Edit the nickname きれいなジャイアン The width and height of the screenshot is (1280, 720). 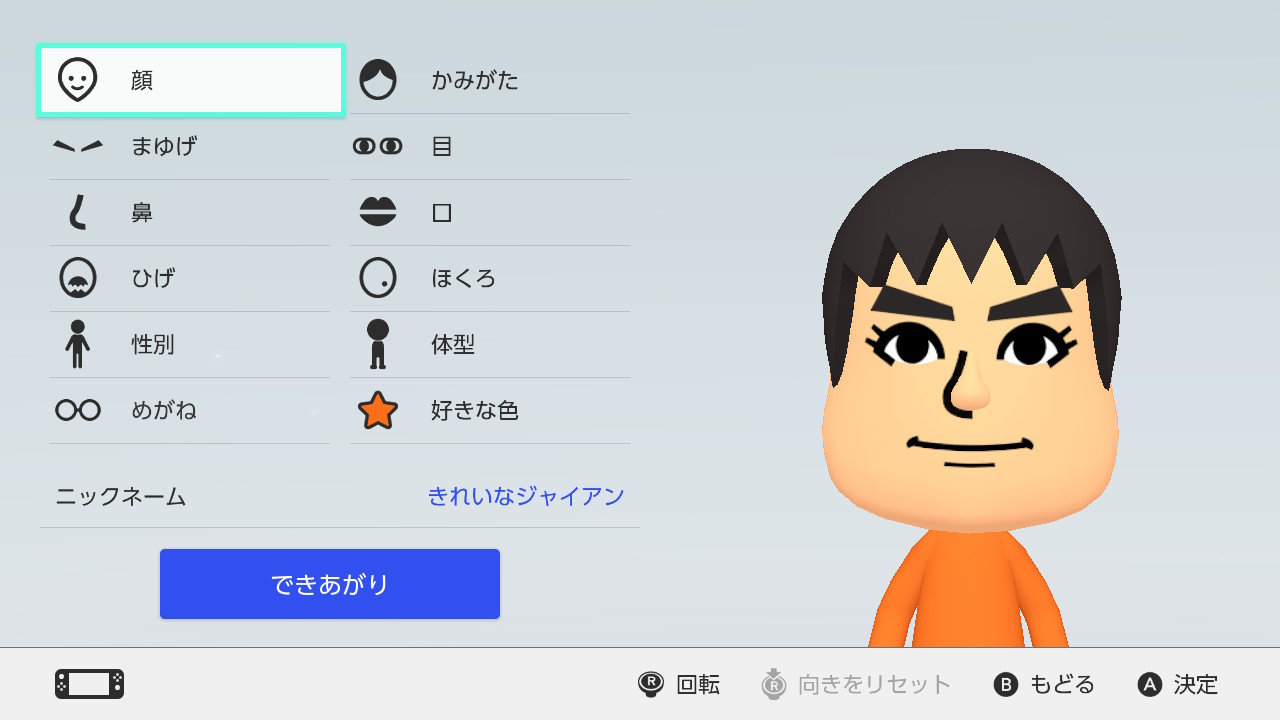(x=340, y=496)
